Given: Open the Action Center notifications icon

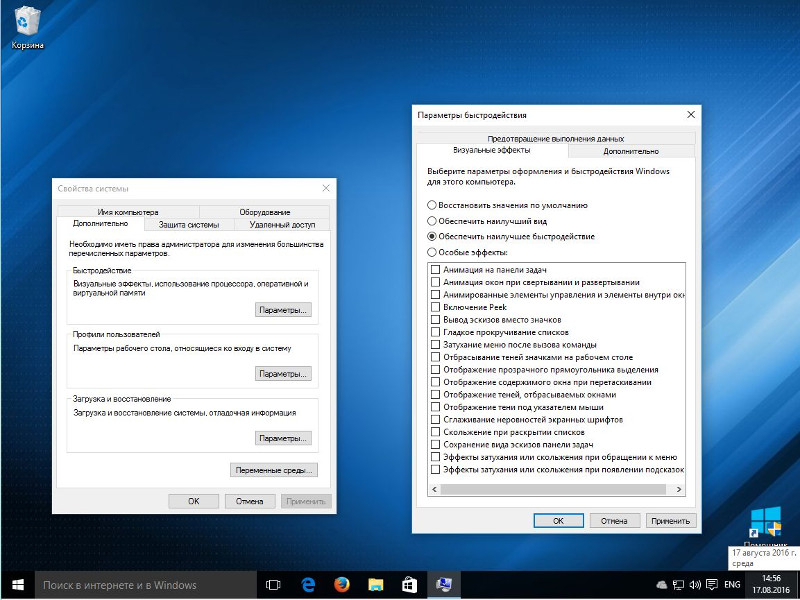Looking at the screenshot, I should point(712,585).
